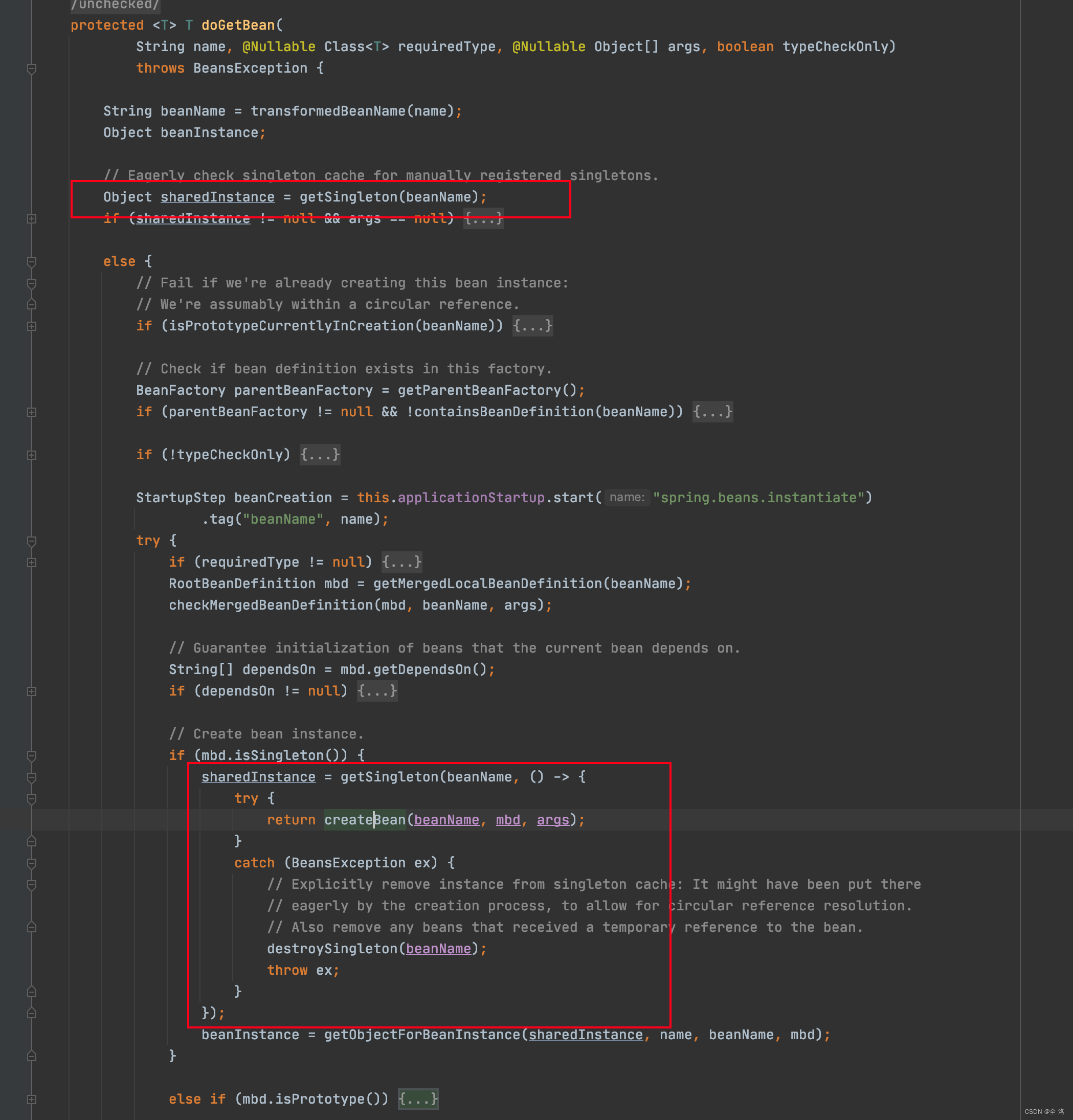
Task: Collapse comment block starting '// Explicitly remove instance'
Action: click(x=32, y=885)
